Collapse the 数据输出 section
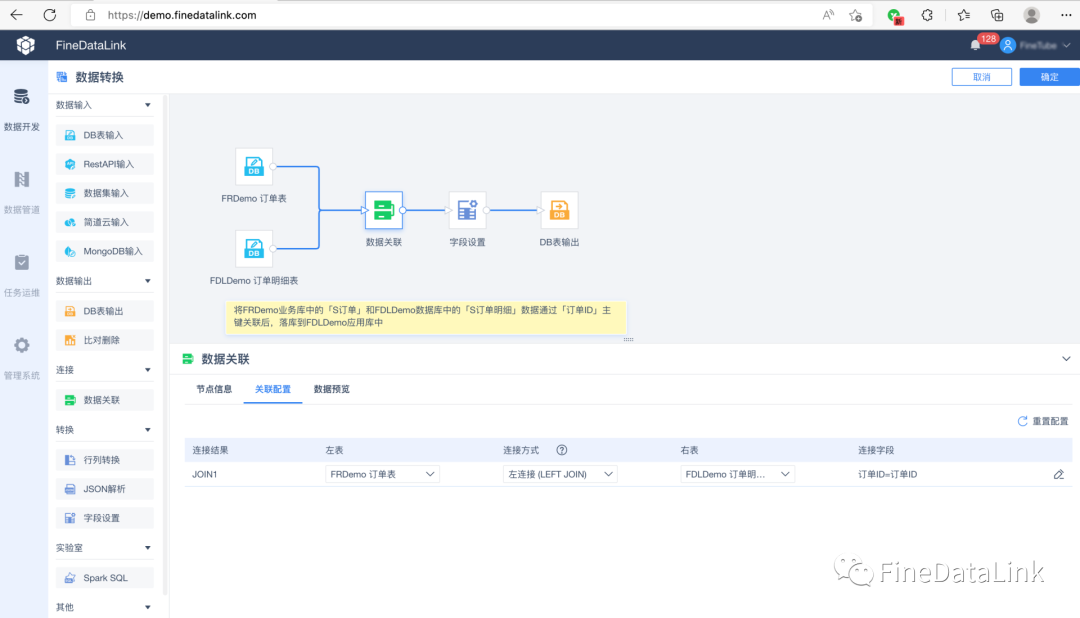1080x618 pixels. (x=147, y=281)
